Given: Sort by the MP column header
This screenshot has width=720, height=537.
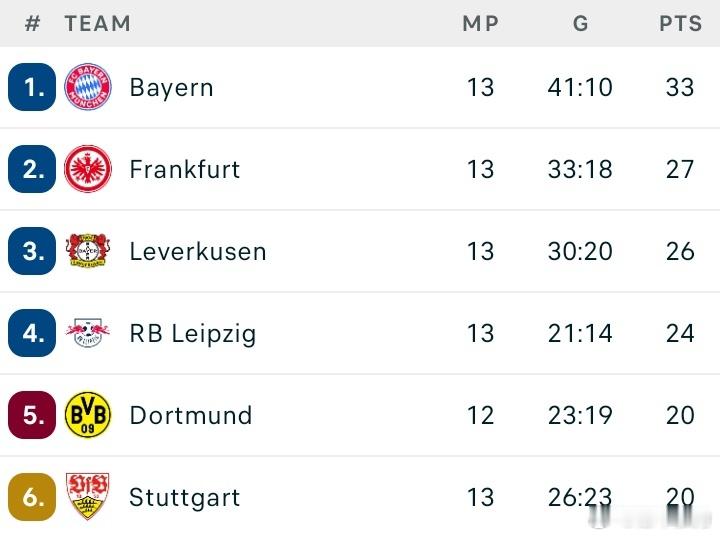Looking at the screenshot, I should [x=480, y=23].
